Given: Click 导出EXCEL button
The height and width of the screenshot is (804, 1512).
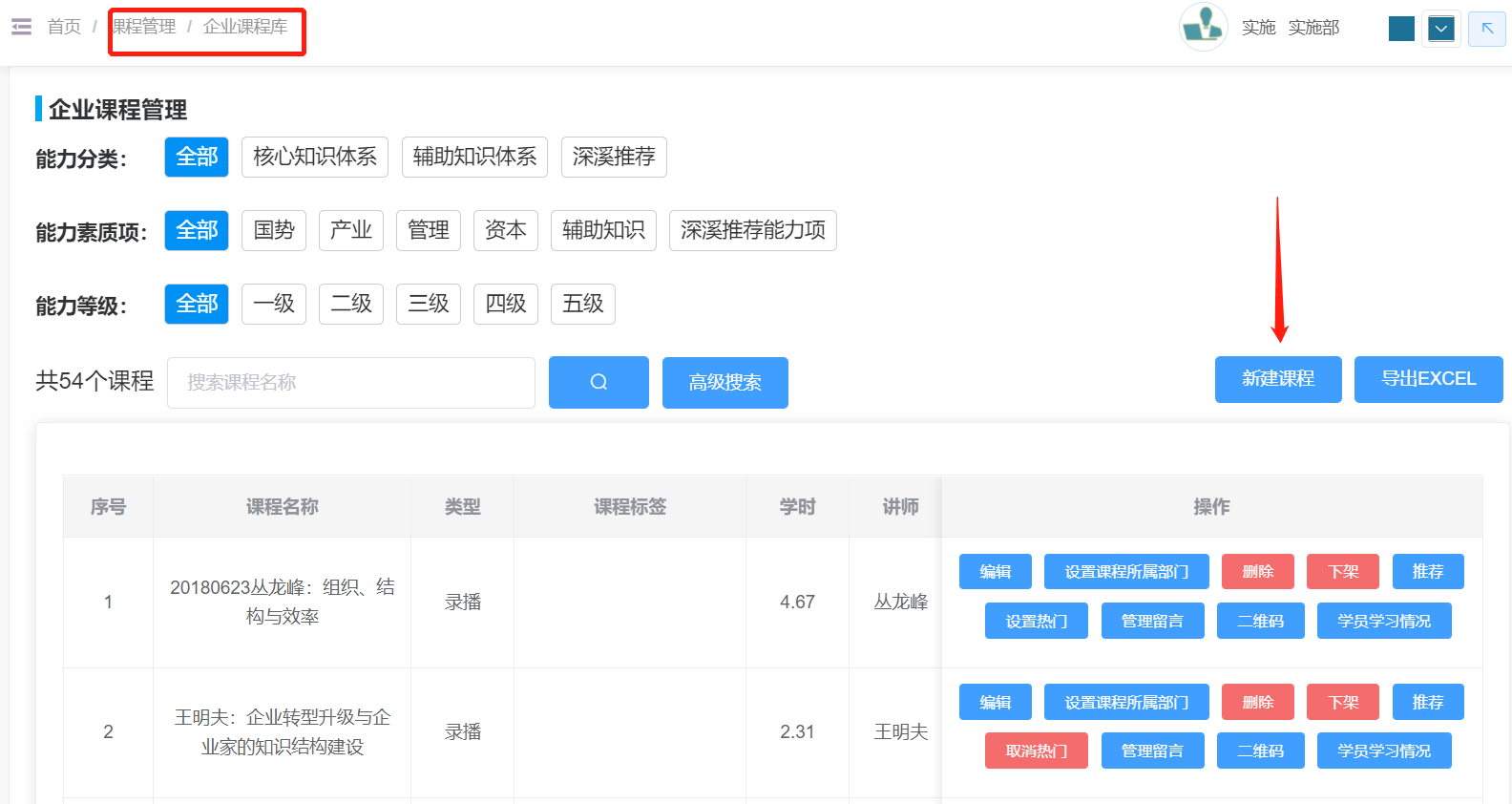Looking at the screenshot, I should click(1428, 379).
